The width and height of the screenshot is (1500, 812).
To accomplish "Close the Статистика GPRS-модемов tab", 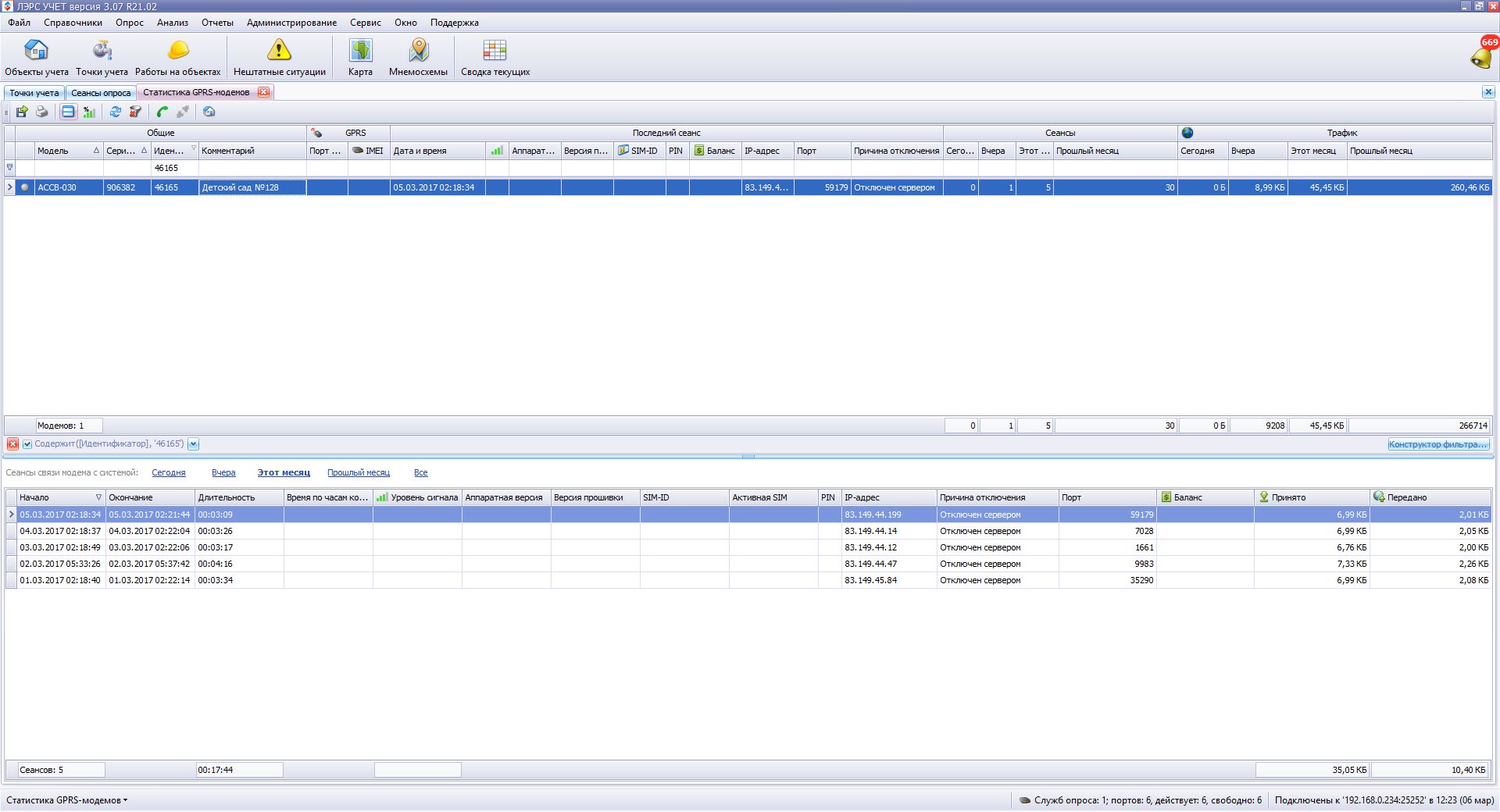I will coord(264,92).
